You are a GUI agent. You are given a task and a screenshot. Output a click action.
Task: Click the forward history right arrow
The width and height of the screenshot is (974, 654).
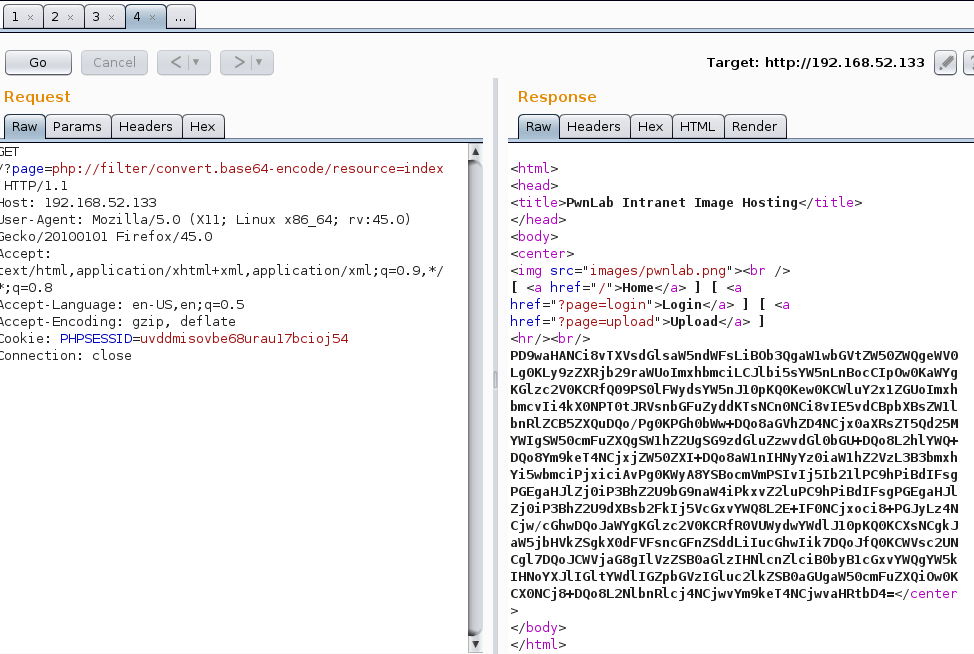click(x=239, y=62)
